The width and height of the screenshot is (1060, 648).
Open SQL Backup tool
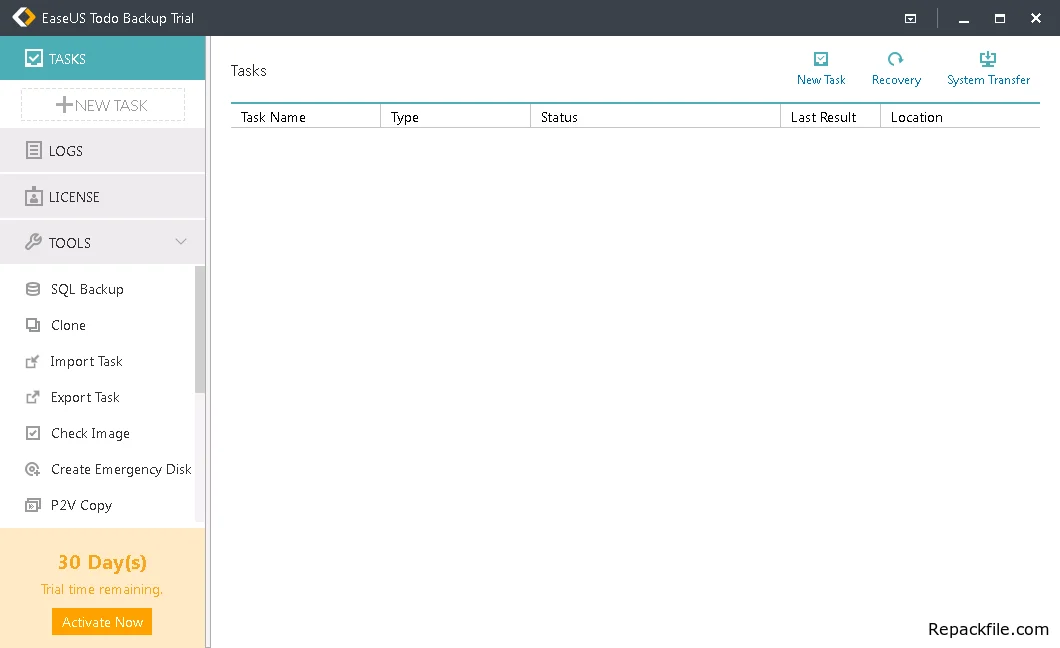click(87, 289)
